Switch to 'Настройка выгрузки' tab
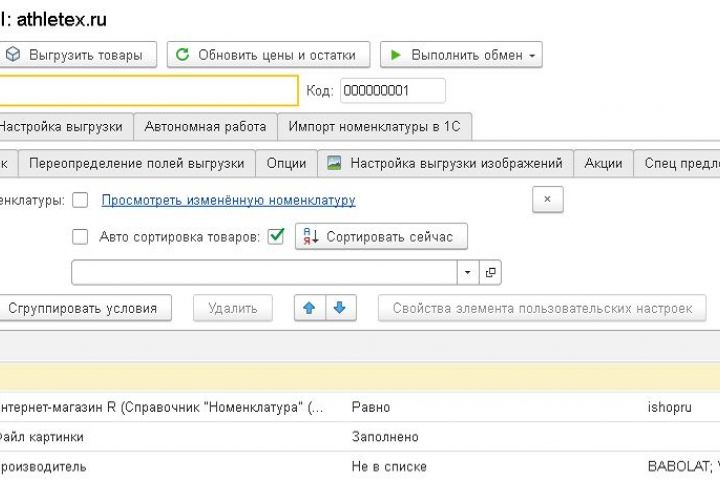Viewport: 720px width, 480px height. [x=66, y=126]
